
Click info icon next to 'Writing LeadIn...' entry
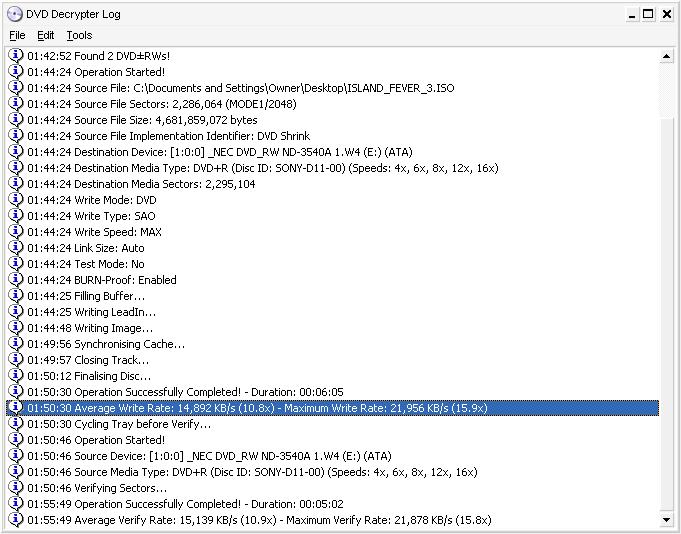tap(15, 311)
